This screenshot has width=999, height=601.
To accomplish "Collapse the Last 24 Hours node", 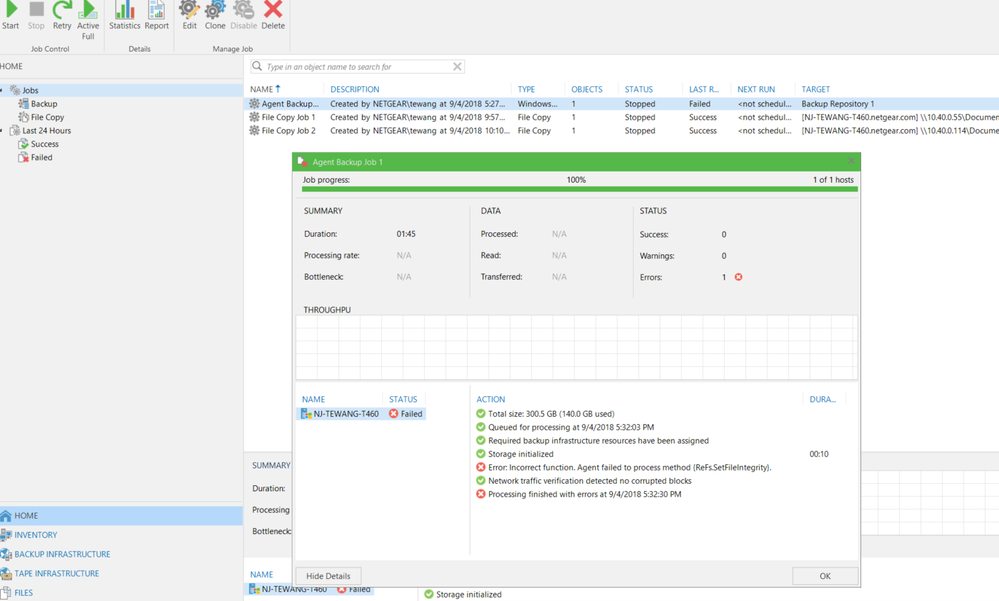I will click(x=2, y=131).
